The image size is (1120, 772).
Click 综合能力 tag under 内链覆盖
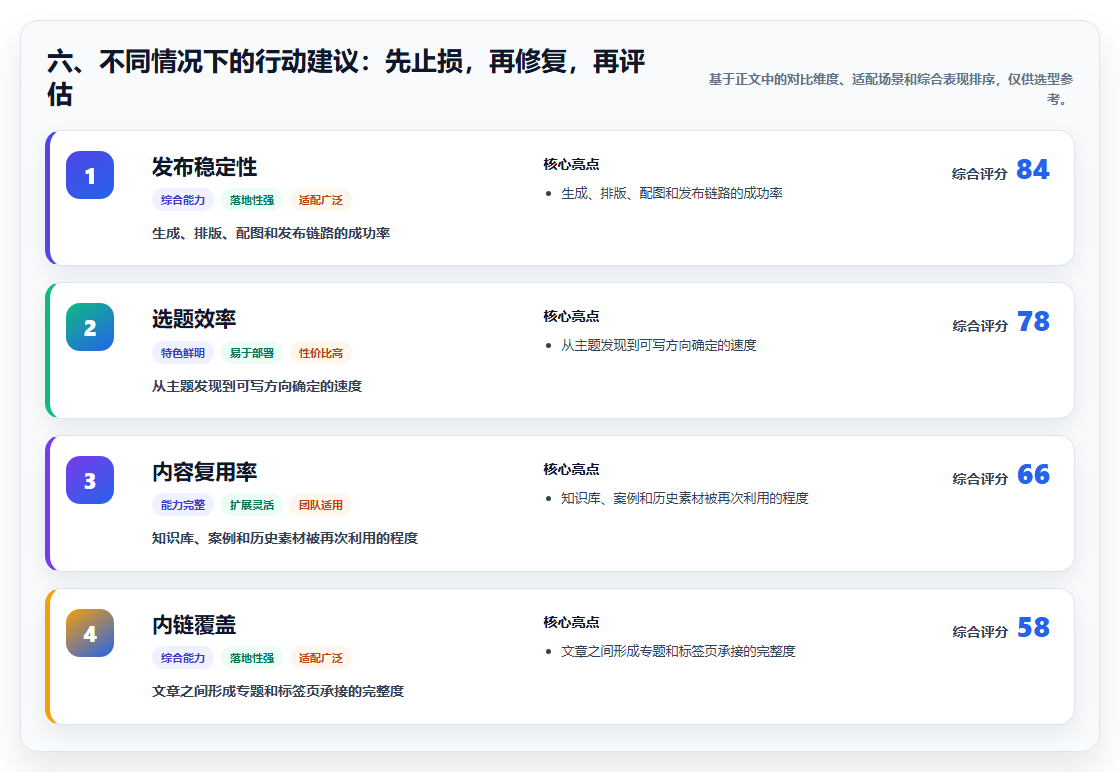click(x=183, y=658)
